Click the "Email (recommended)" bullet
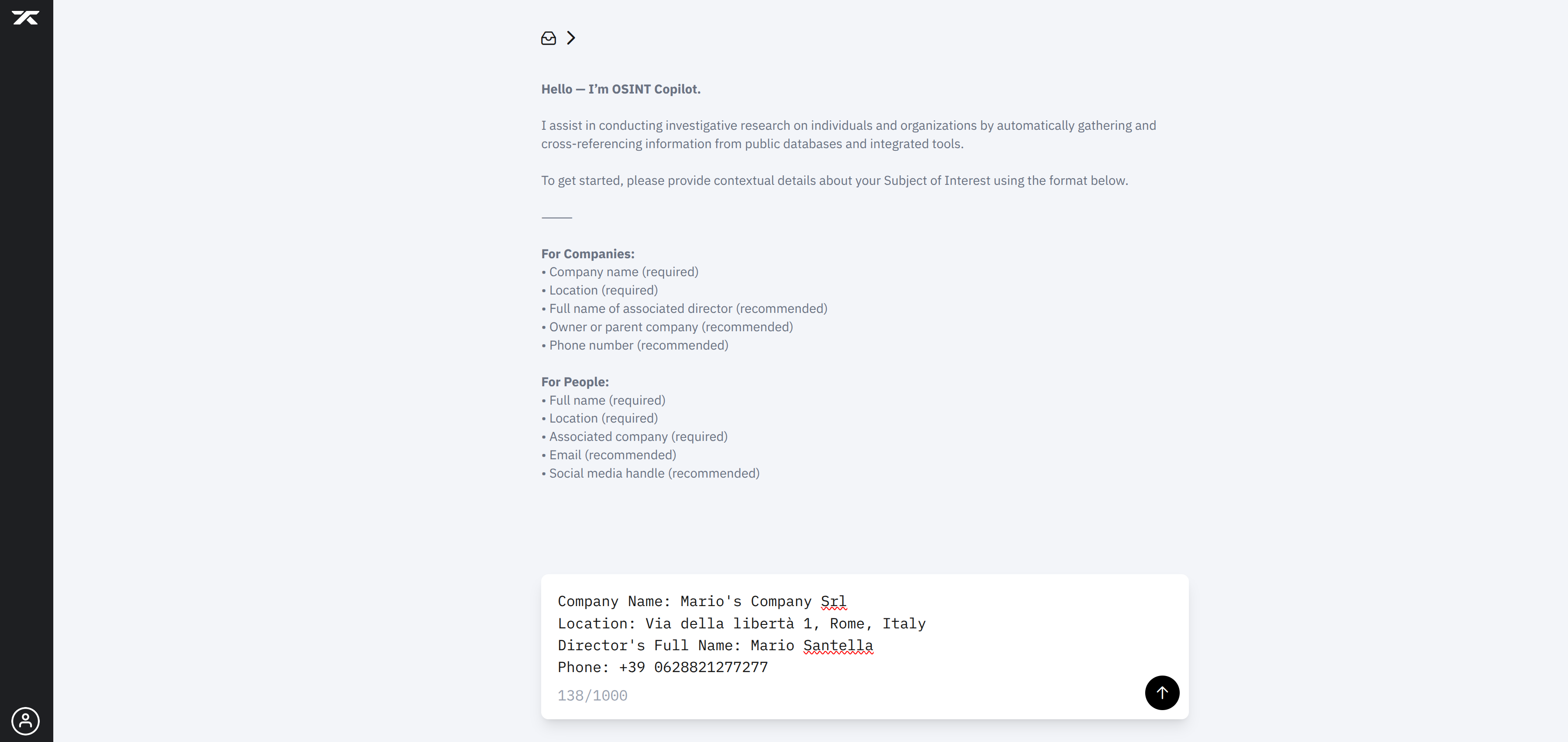1568x742 pixels. coord(612,455)
